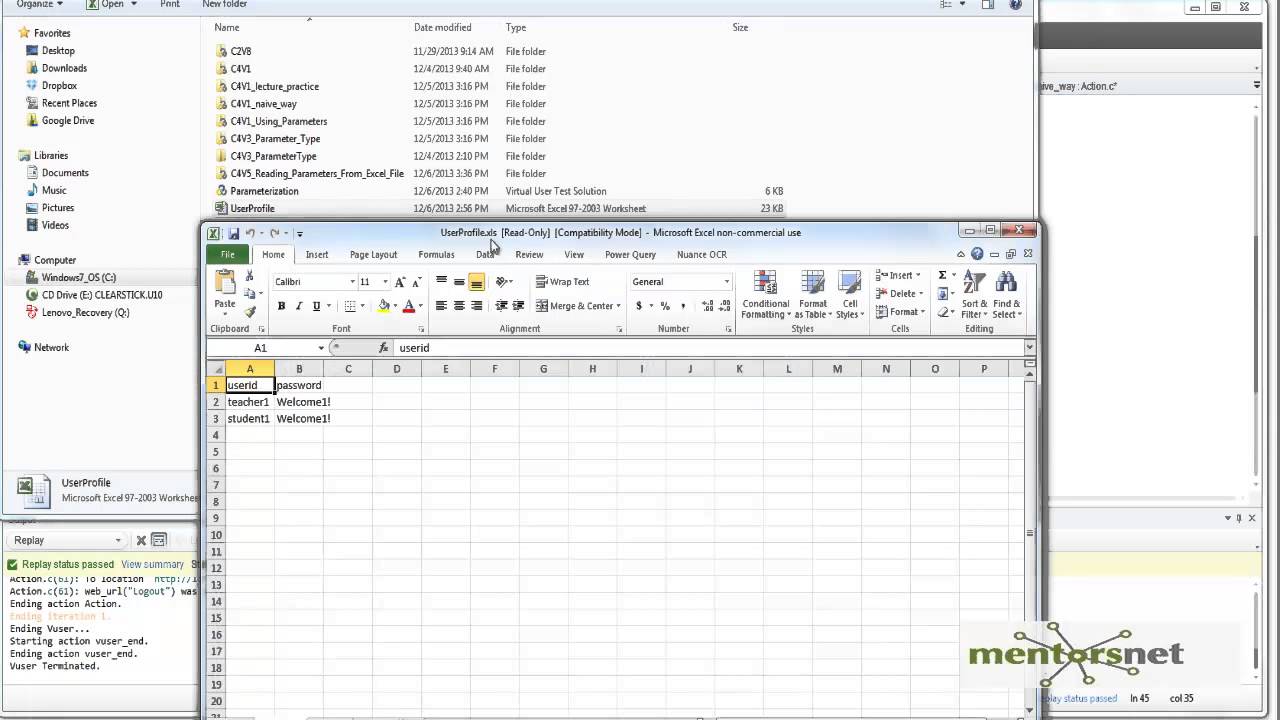Open the General number format dropdown
1280x720 pixels.
(x=727, y=282)
